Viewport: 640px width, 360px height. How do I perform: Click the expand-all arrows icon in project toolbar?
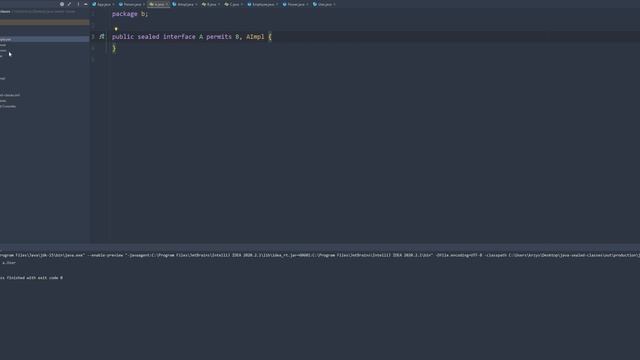(69, 4)
